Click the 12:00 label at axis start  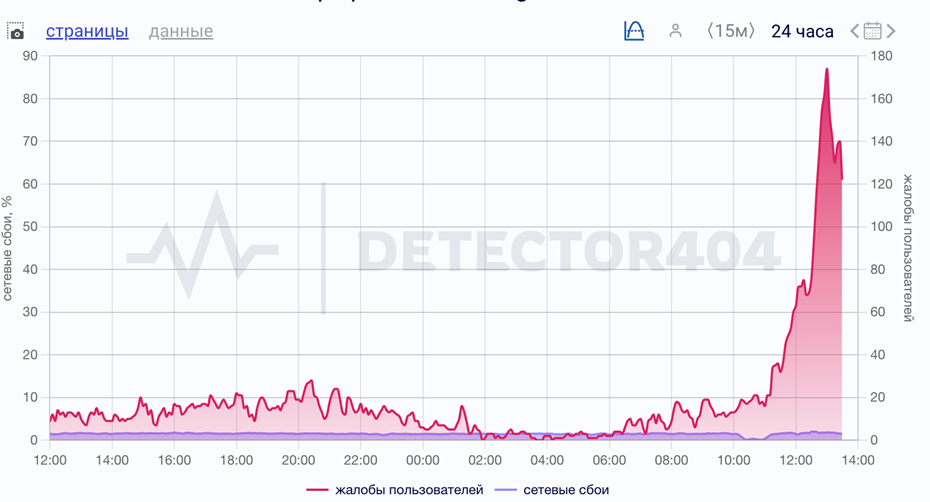coord(50,460)
